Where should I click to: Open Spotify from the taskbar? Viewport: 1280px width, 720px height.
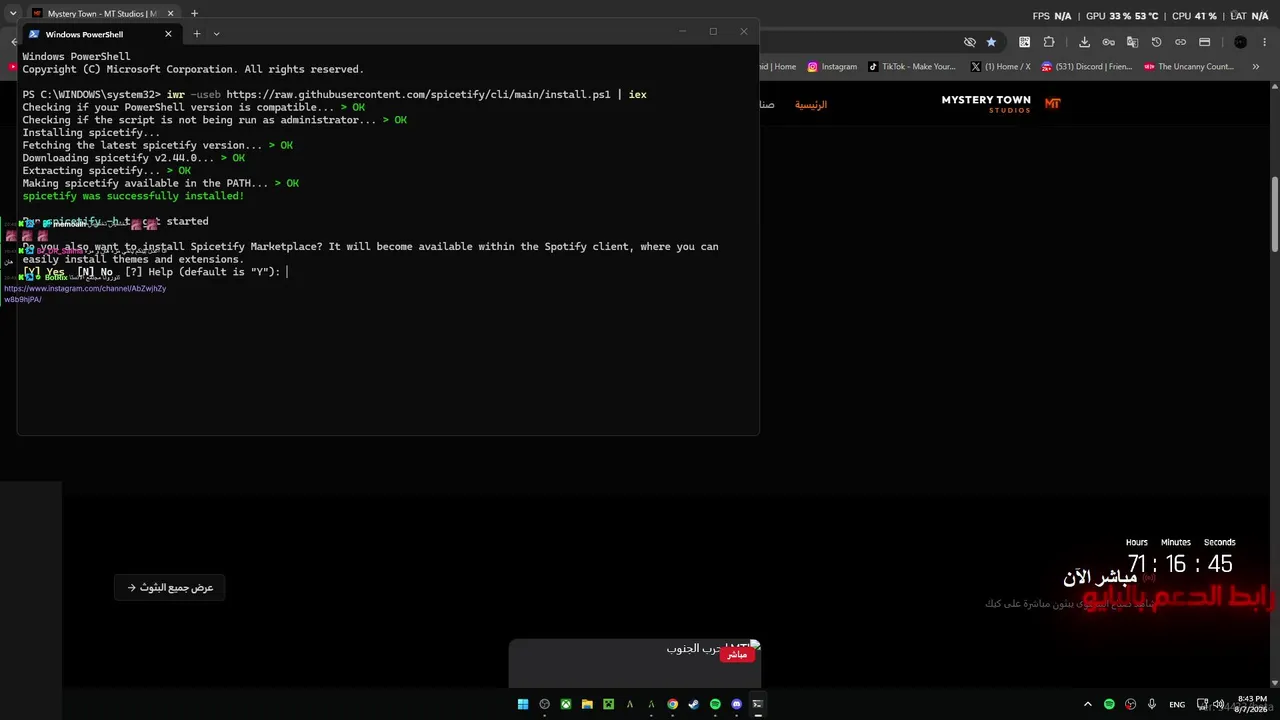point(715,704)
